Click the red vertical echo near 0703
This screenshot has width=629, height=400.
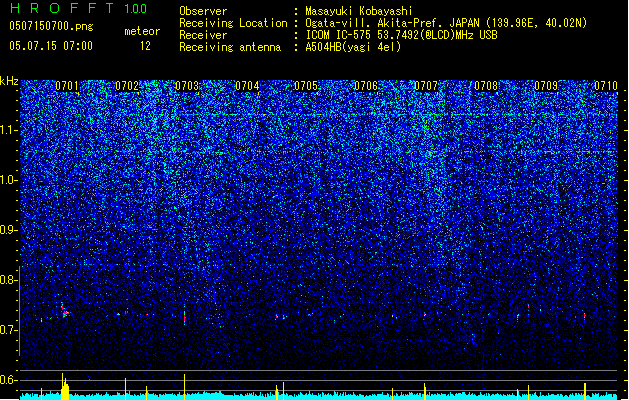click(185, 317)
